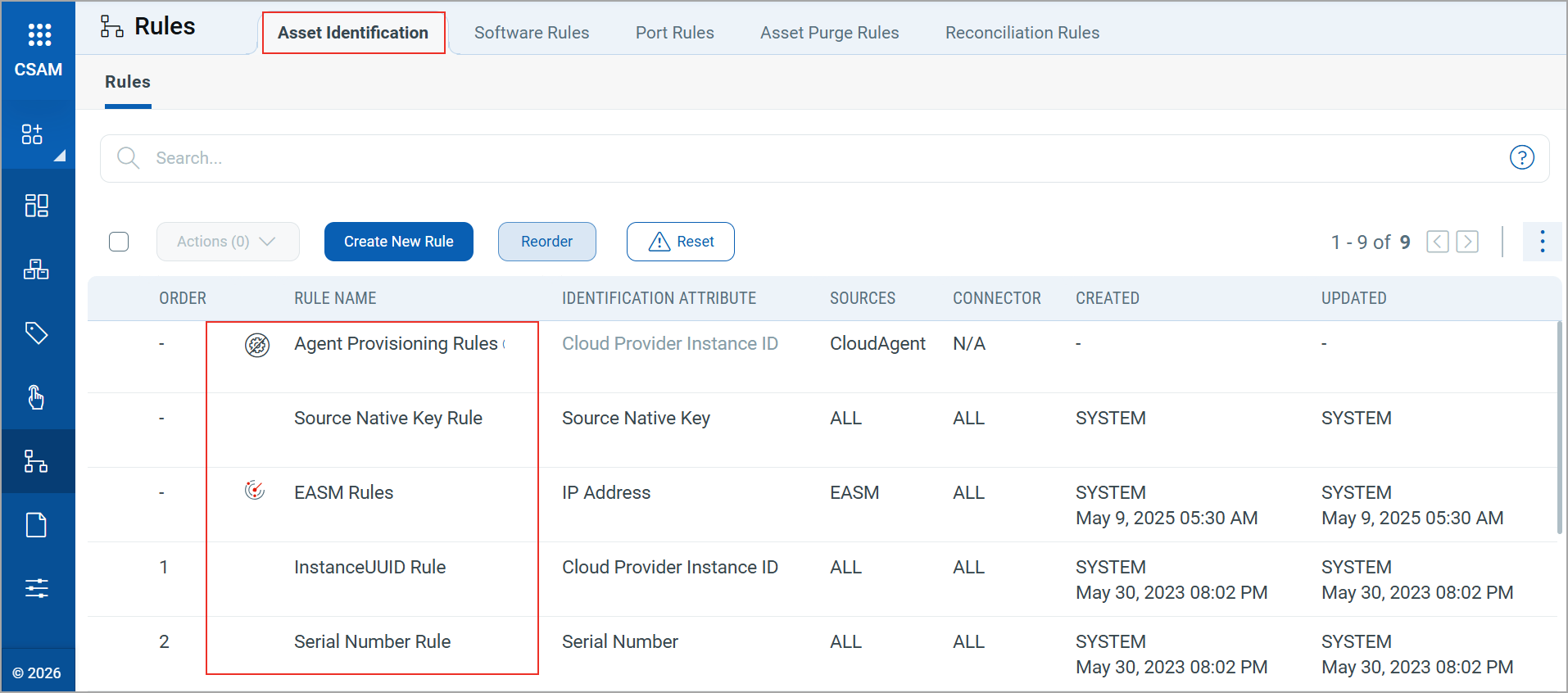Screen dimensions: 1568x693
Task: Open the three-dot table options menu
Action: point(1542,242)
